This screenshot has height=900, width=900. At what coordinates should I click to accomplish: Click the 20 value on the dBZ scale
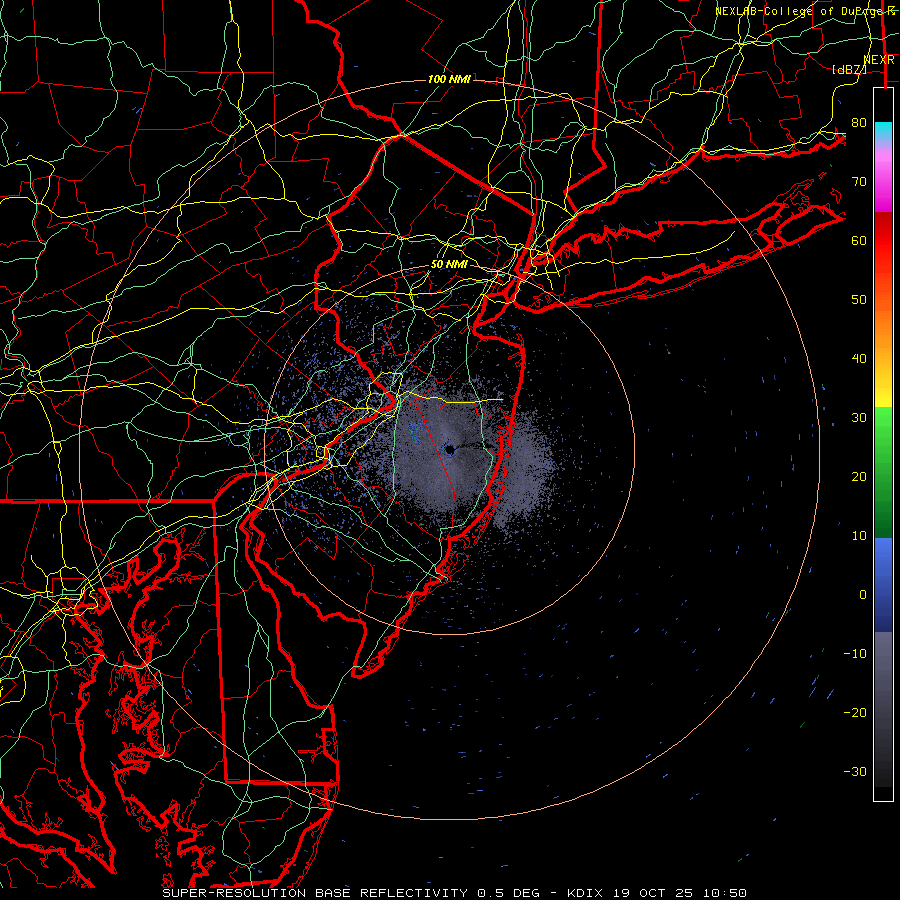(859, 477)
